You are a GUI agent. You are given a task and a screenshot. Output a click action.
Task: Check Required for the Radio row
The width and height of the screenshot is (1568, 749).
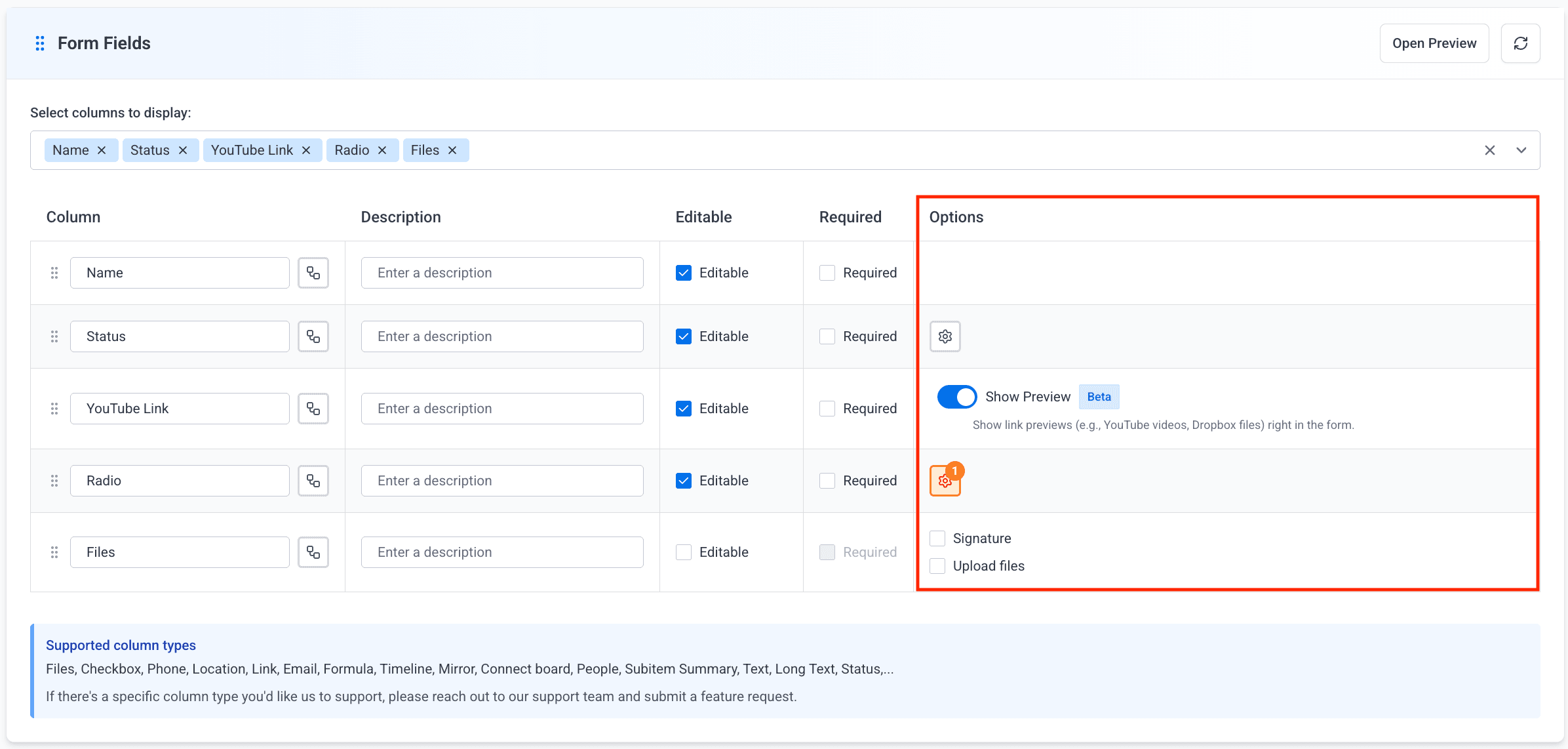pos(827,481)
